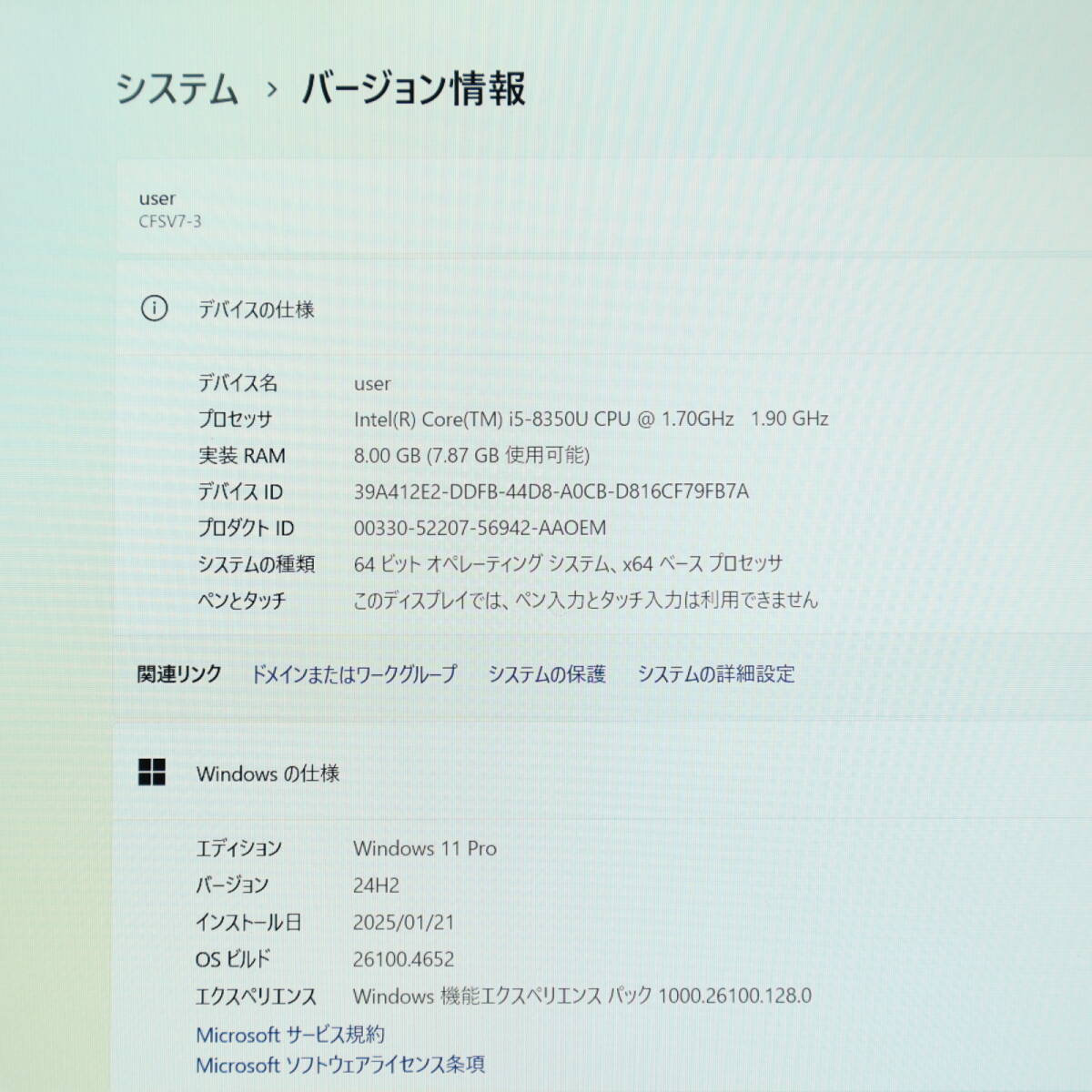Click the OS build value 26100.4652

403,959
